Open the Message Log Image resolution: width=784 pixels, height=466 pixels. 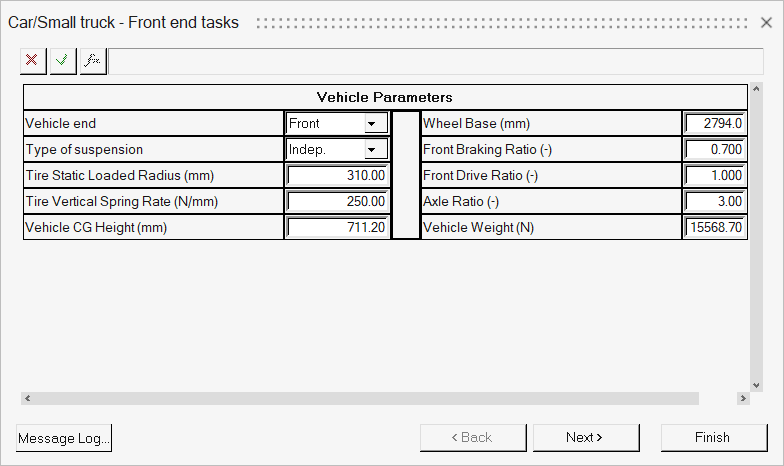(64, 438)
